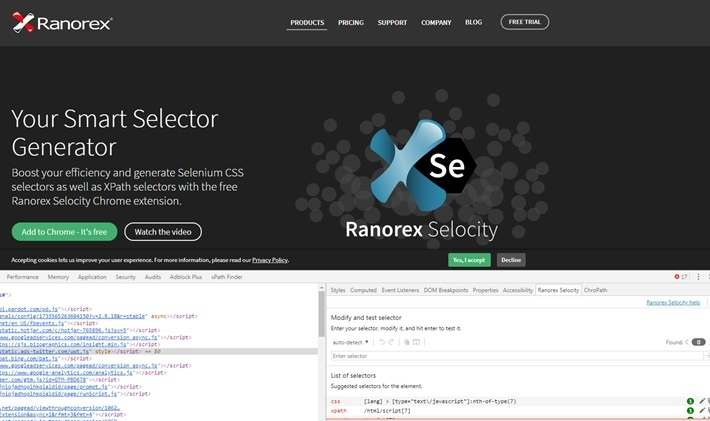Switch to the Security DevTools tab

coord(125,277)
